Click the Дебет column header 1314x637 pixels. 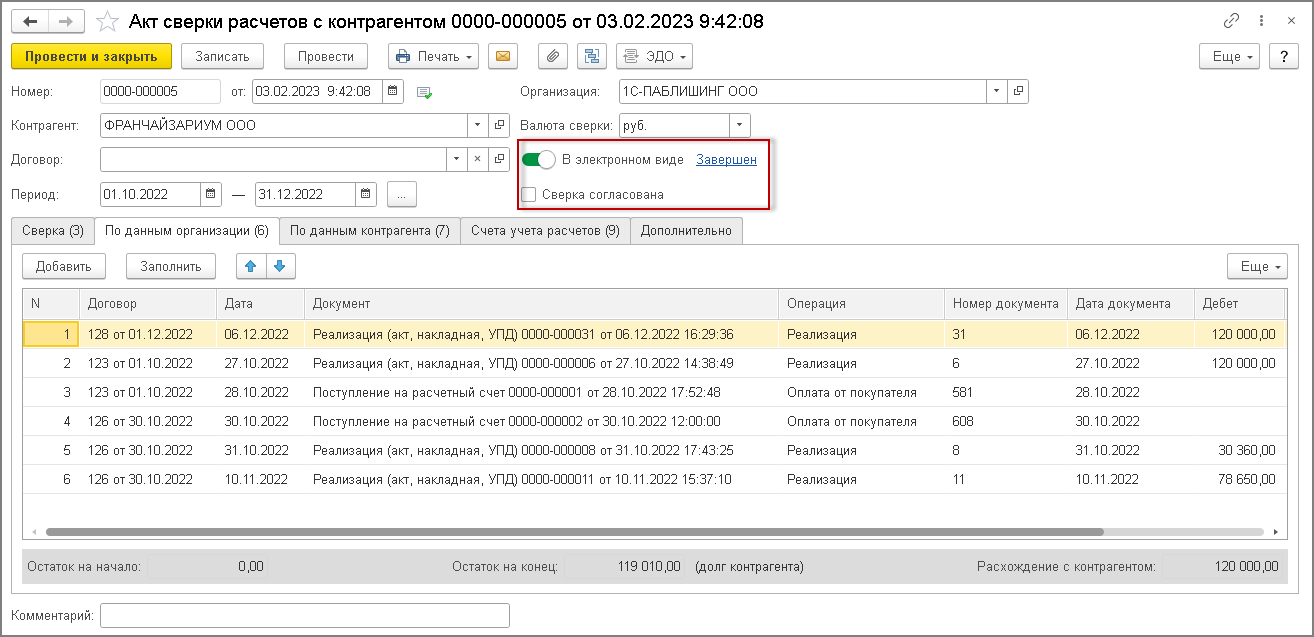[x=1238, y=303]
